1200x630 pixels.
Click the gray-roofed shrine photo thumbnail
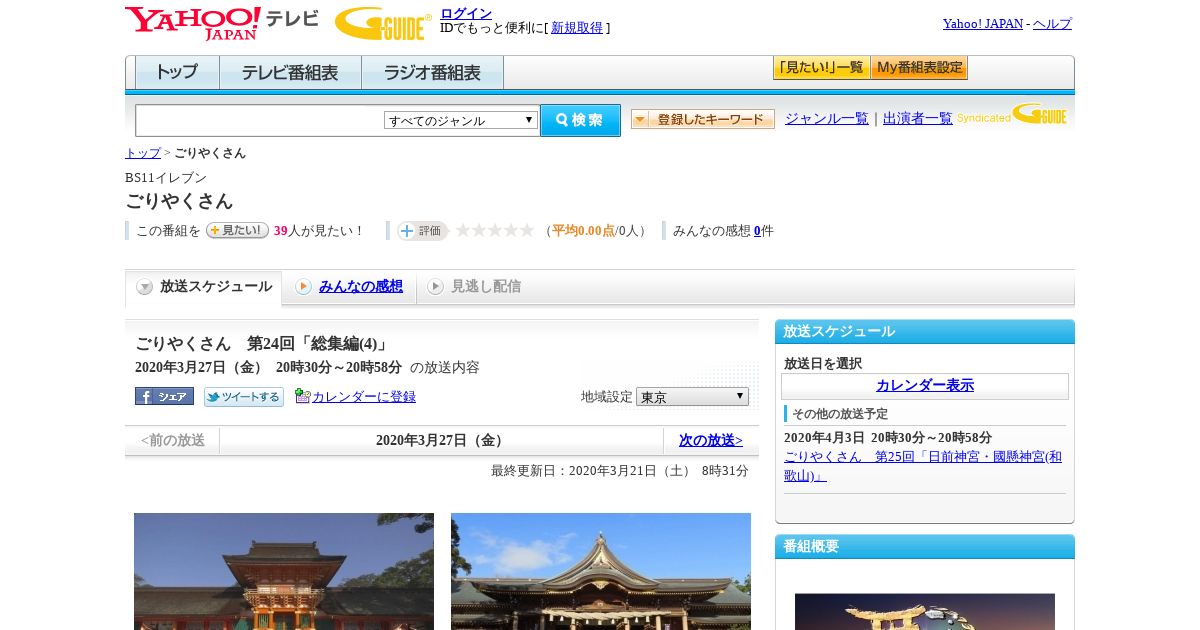coord(601,571)
